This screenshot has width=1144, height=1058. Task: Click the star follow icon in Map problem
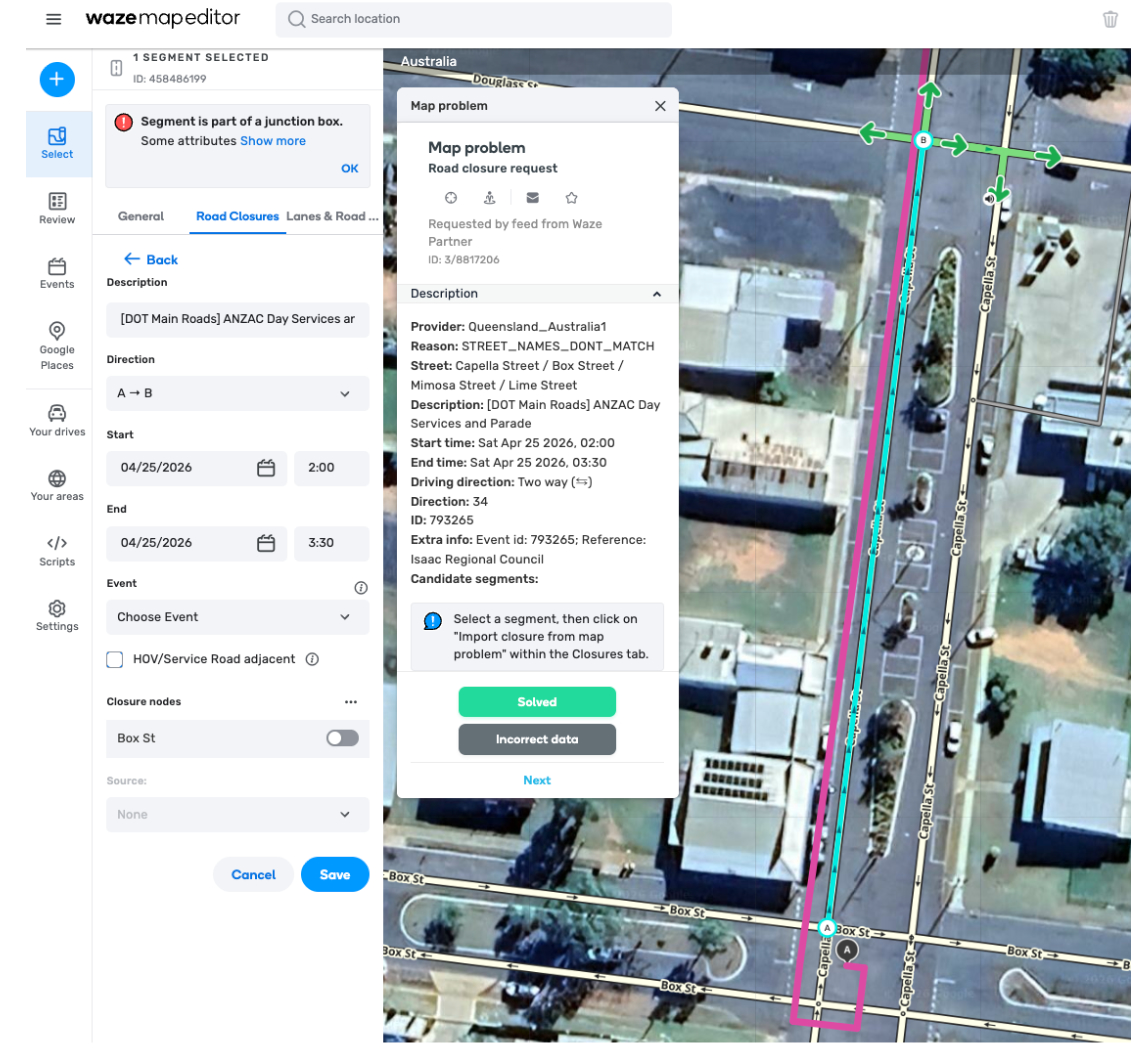571,198
